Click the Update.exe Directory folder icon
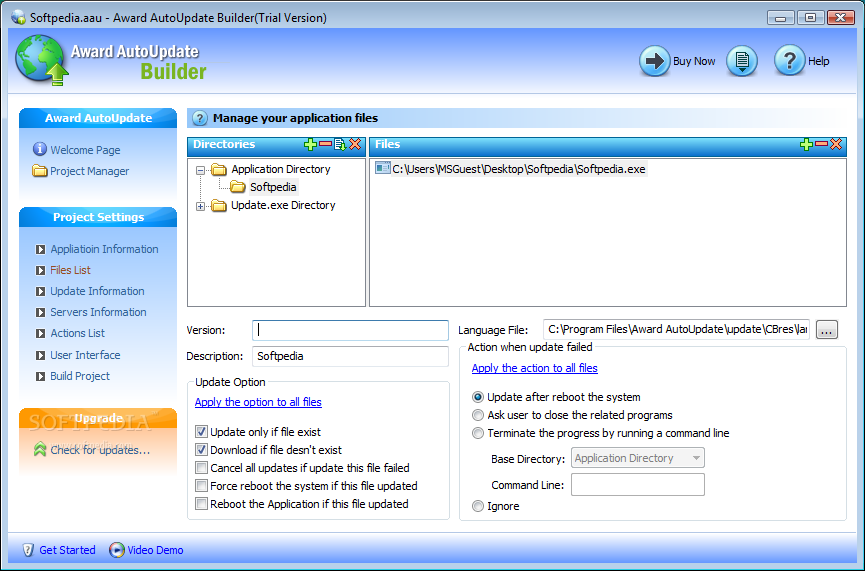This screenshot has width=865, height=571. point(219,205)
